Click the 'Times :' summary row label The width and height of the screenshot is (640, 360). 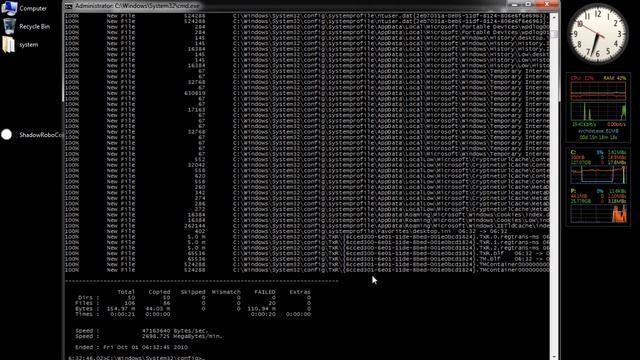point(87,314)
